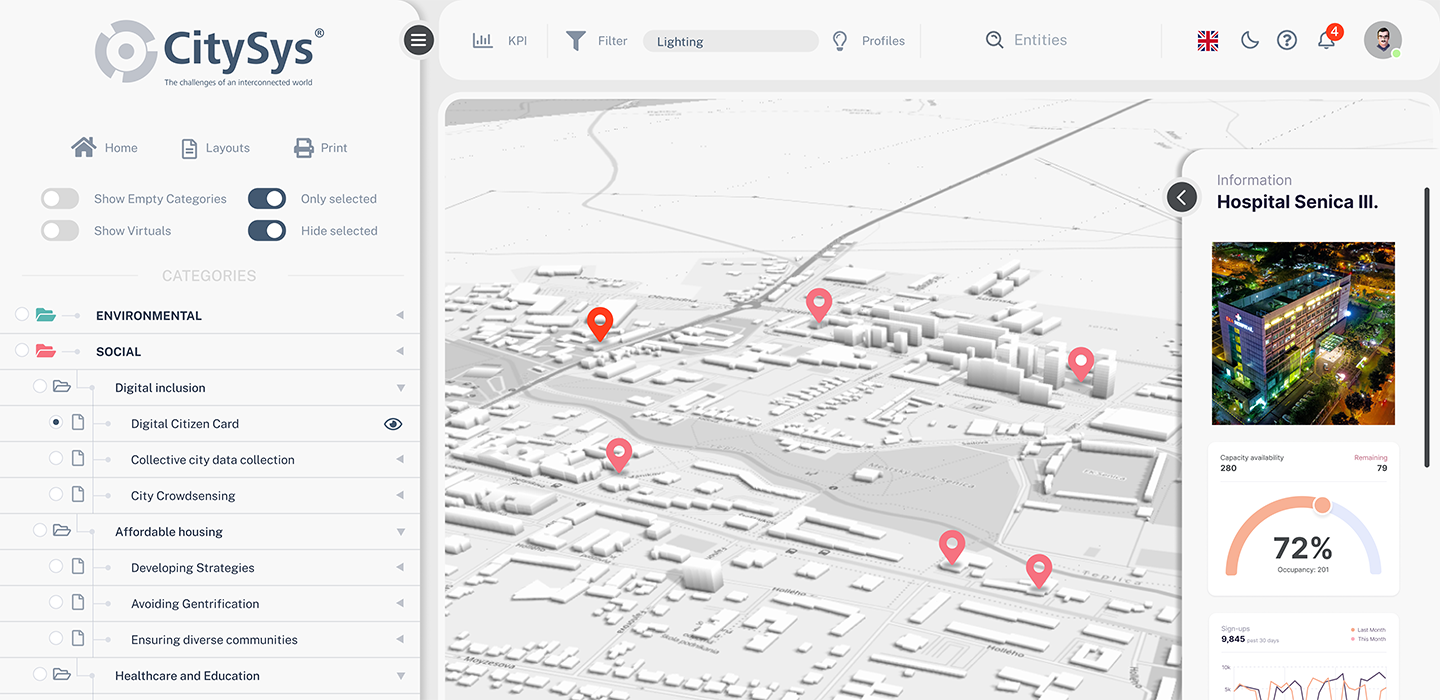This screenshot has width=1440, height=700.
Task: Open the Lighting filter dropdown
Action: click(730, 41)
